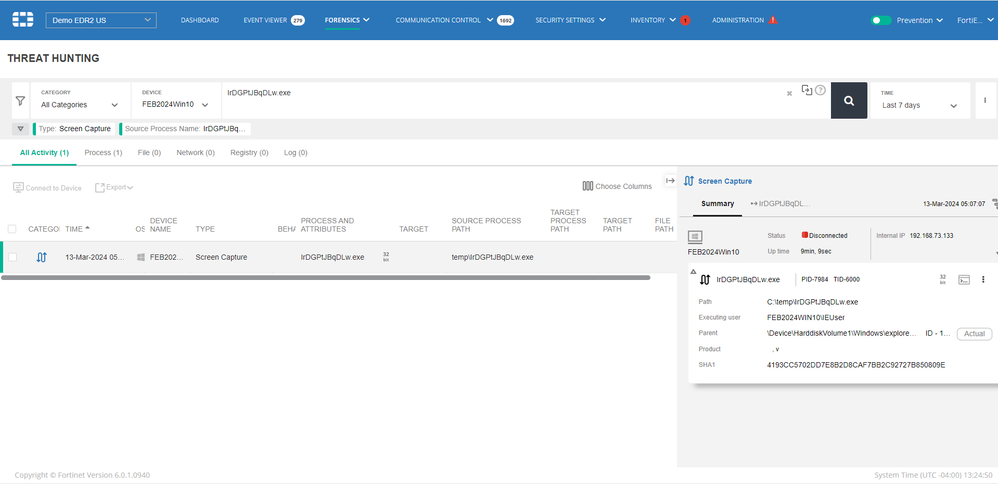Open the Export dropdown

[115, 187]
